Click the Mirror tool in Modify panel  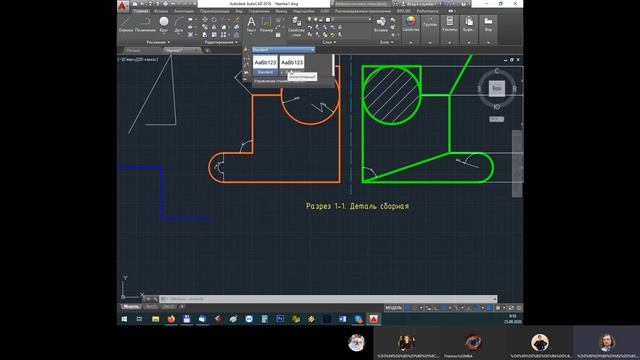(x=214, y=27)
